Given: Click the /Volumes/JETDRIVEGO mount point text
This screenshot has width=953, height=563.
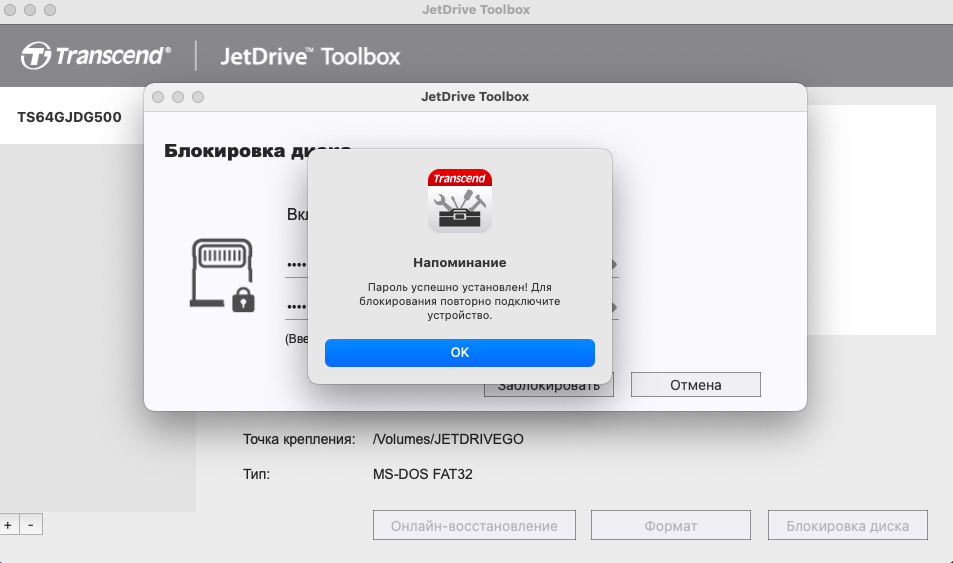Looking at the screenshot, I should tap(448, 439).
